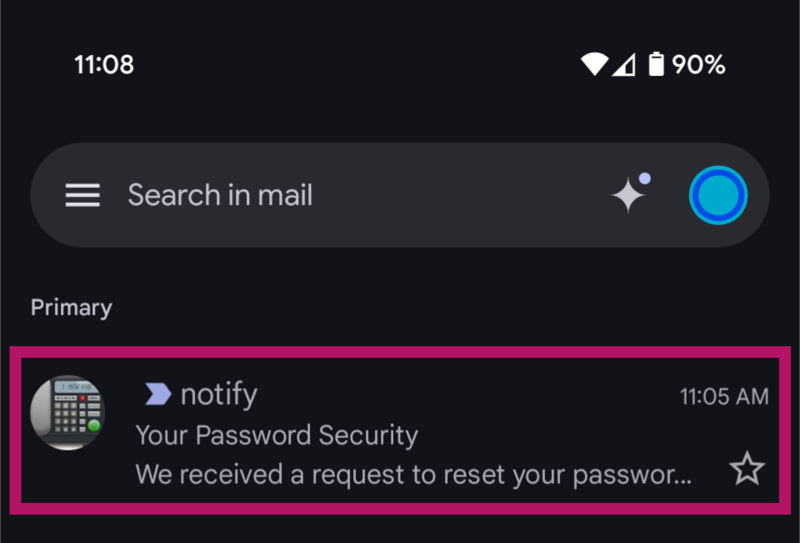Open the hamburger navigation menu

pos(82,195)
